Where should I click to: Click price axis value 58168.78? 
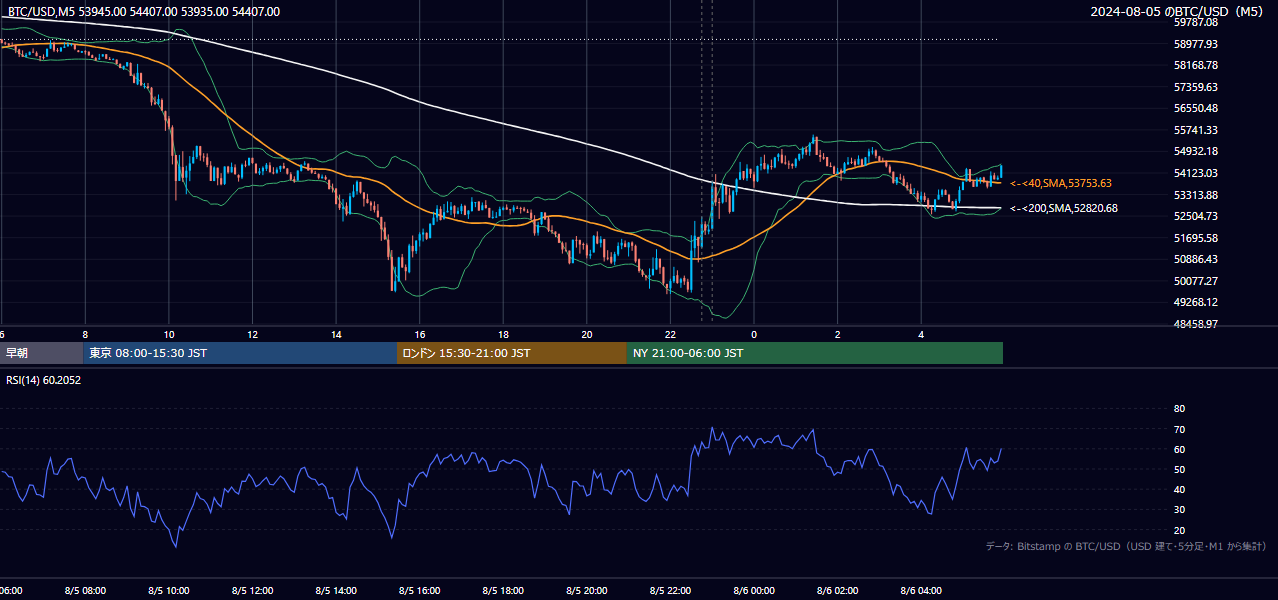pyautogui.click(x=1195, y=65)
